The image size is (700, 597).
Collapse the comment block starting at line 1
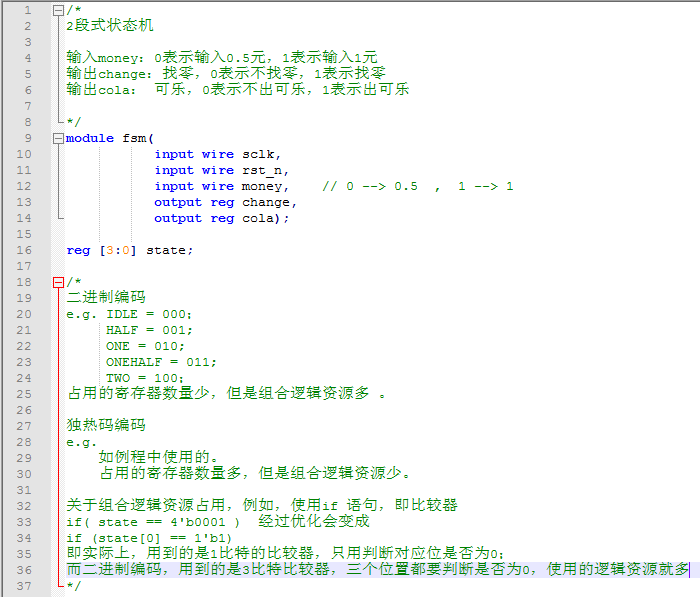57,10
